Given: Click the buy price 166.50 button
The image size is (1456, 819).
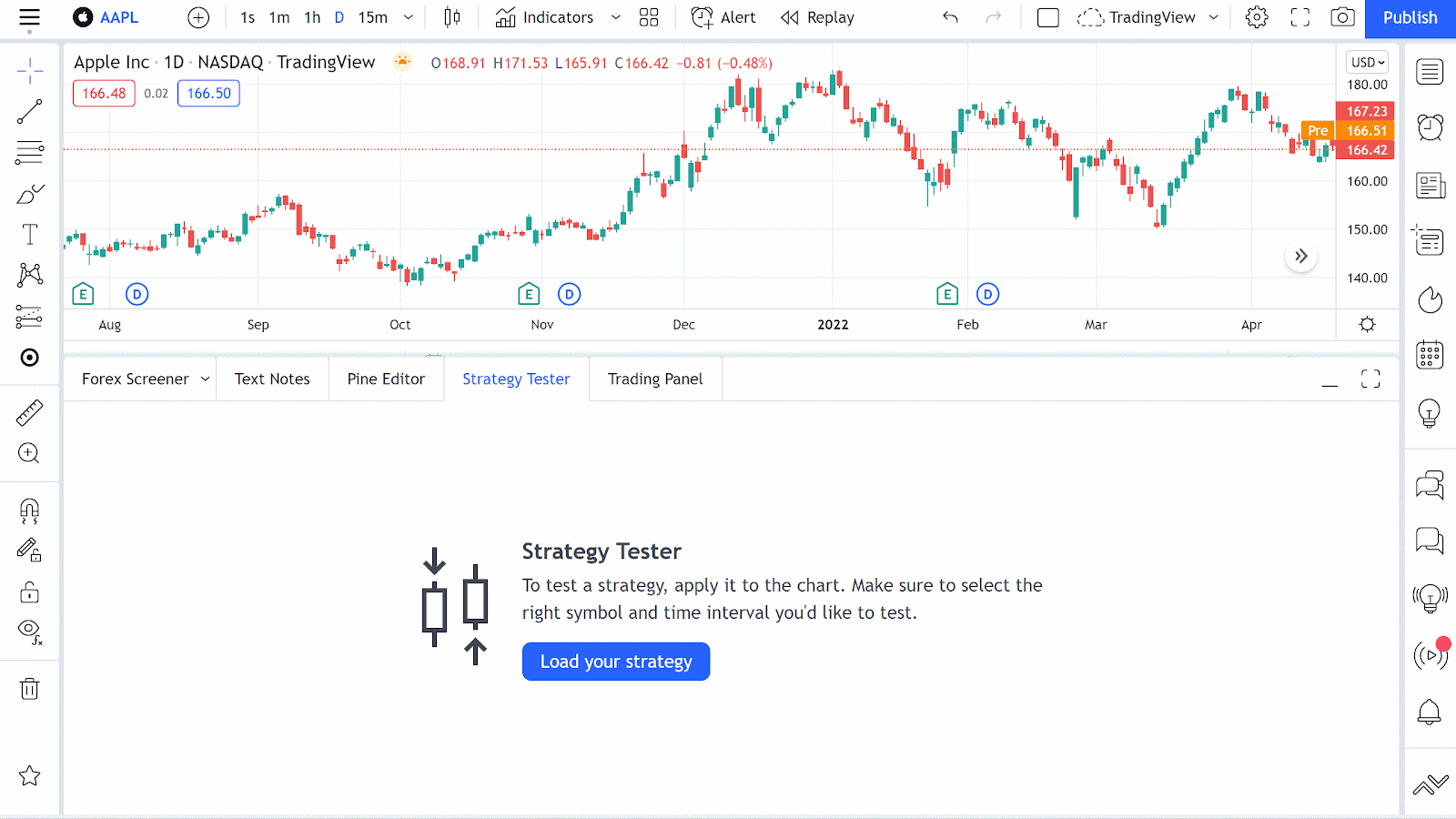Looking at the screenshot, I should [x=208, y=93].
